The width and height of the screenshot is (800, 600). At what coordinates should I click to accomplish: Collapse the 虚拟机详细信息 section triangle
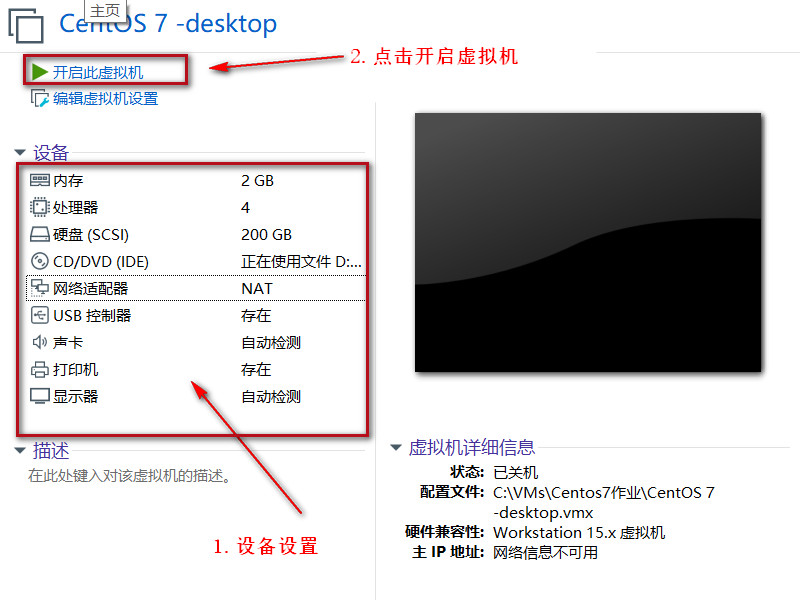(396, 447)
